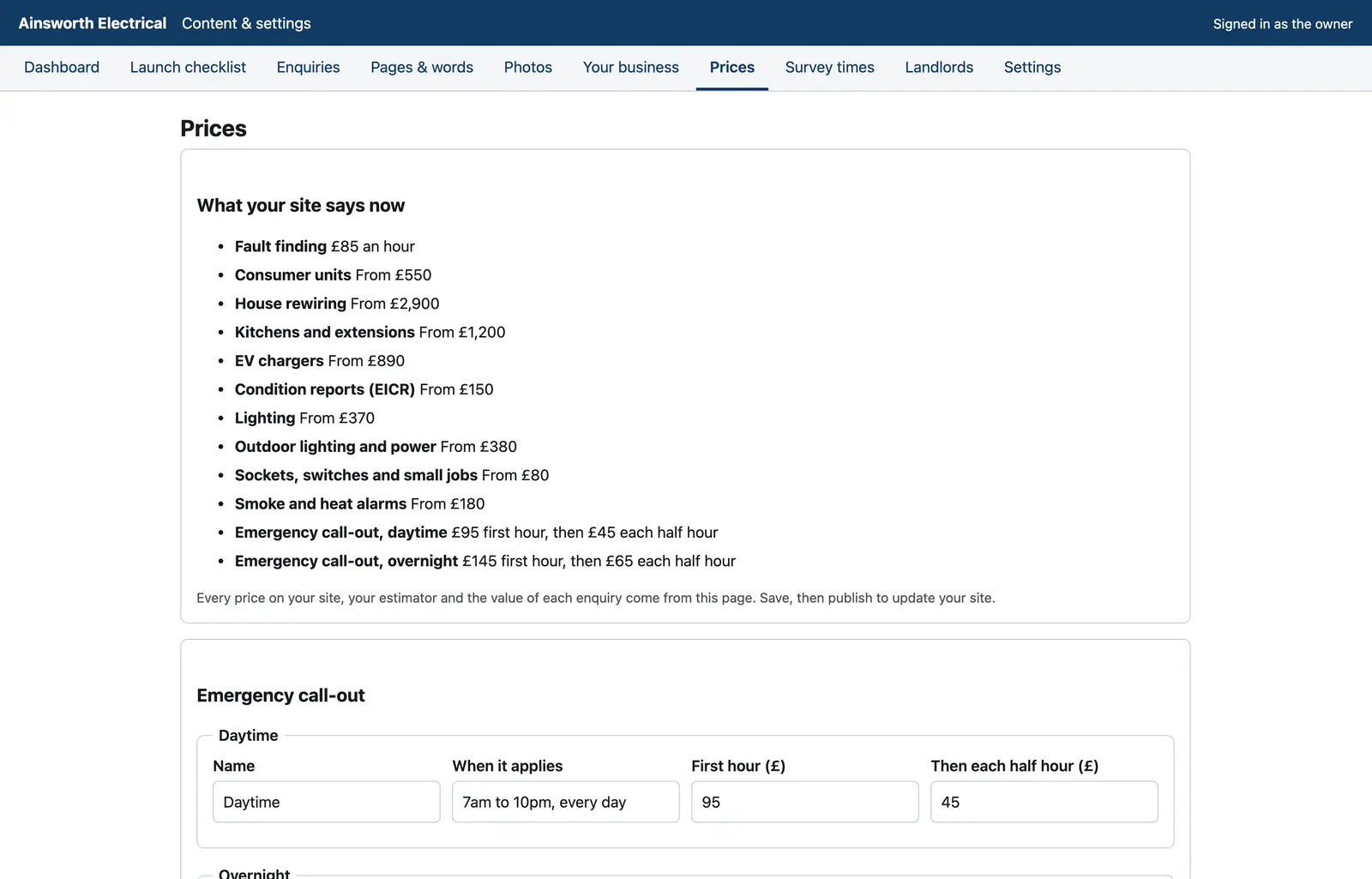Click Kitchens and extensions From £1,200 line
This screenshot has width=1372, height=879.
point(370,332)
